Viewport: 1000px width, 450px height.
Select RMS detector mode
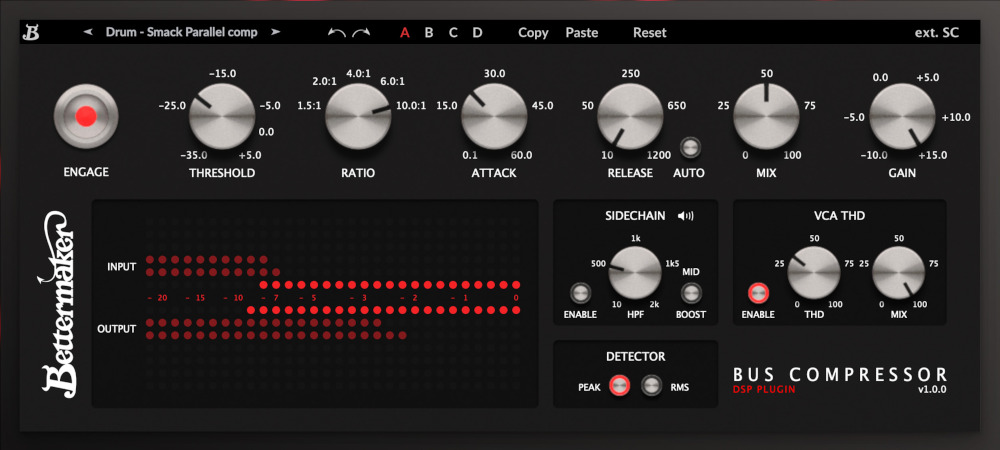click(652, 385)
